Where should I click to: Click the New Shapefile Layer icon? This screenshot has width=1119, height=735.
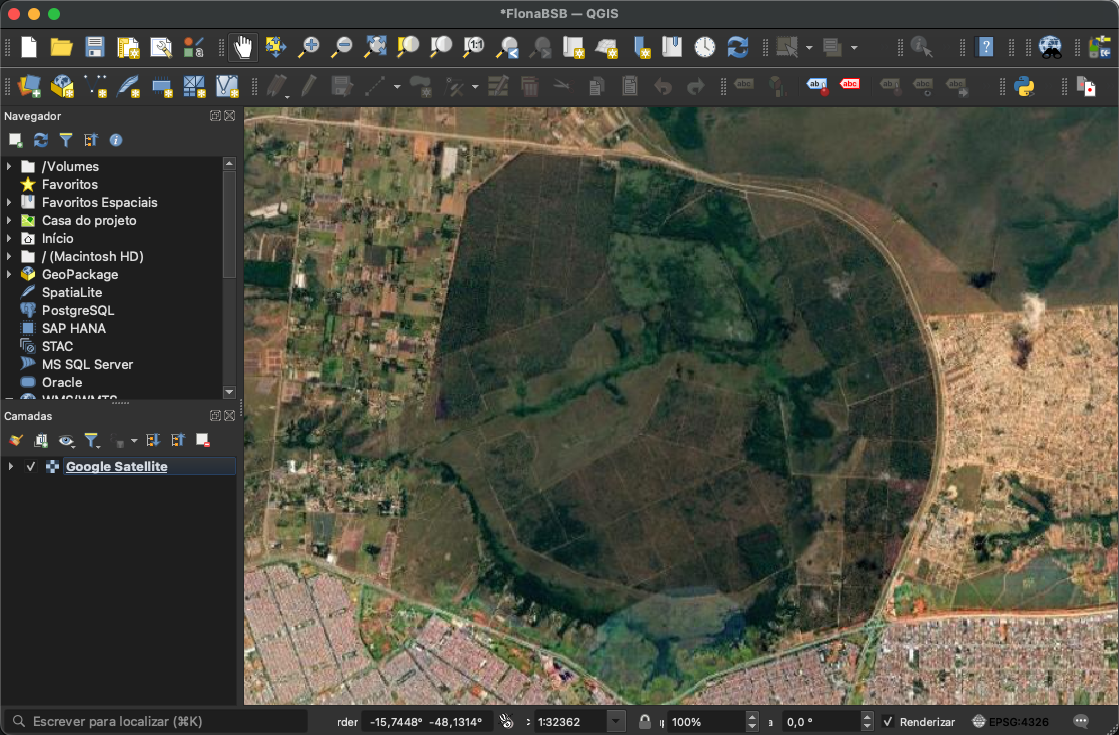(x=95, y=86)
